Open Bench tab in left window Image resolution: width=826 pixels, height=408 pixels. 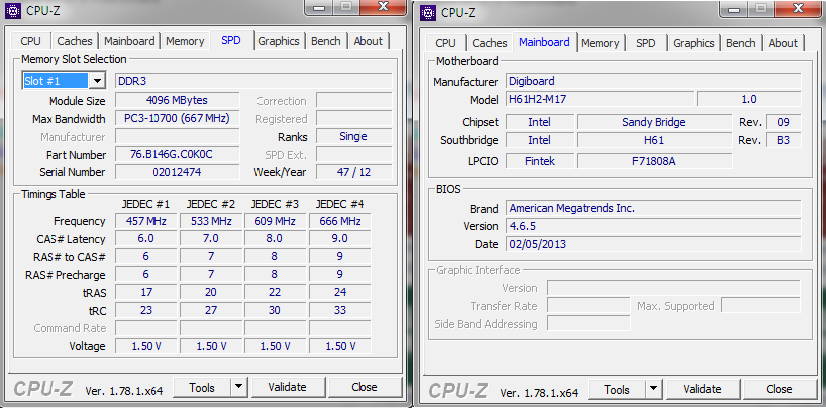click(x=326, y=41)
